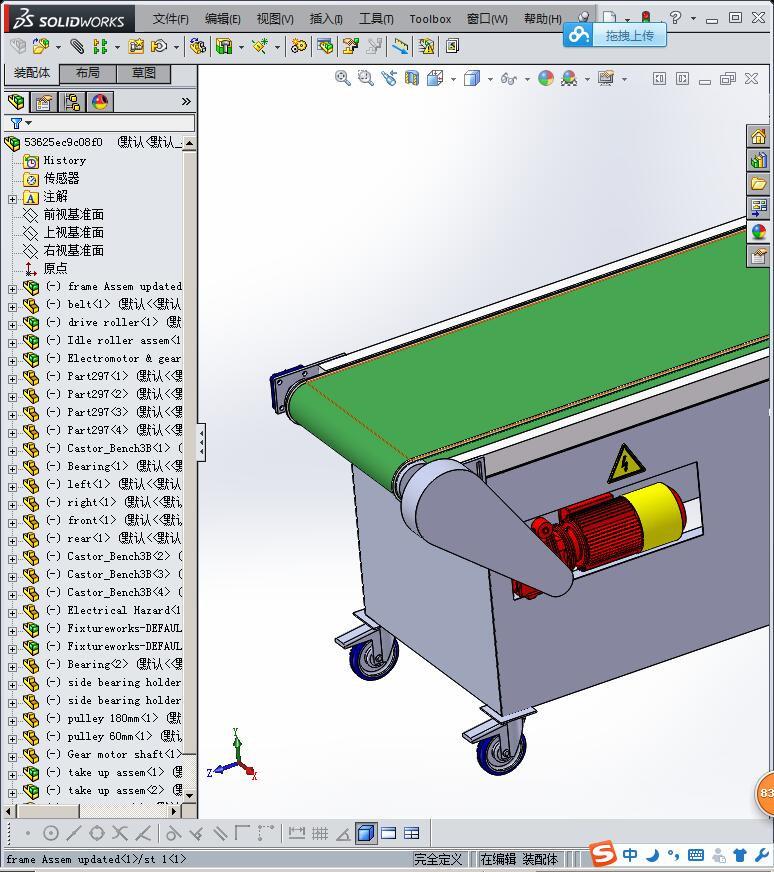Open the 视图(V) menu
774x872 pixels.
275,19
